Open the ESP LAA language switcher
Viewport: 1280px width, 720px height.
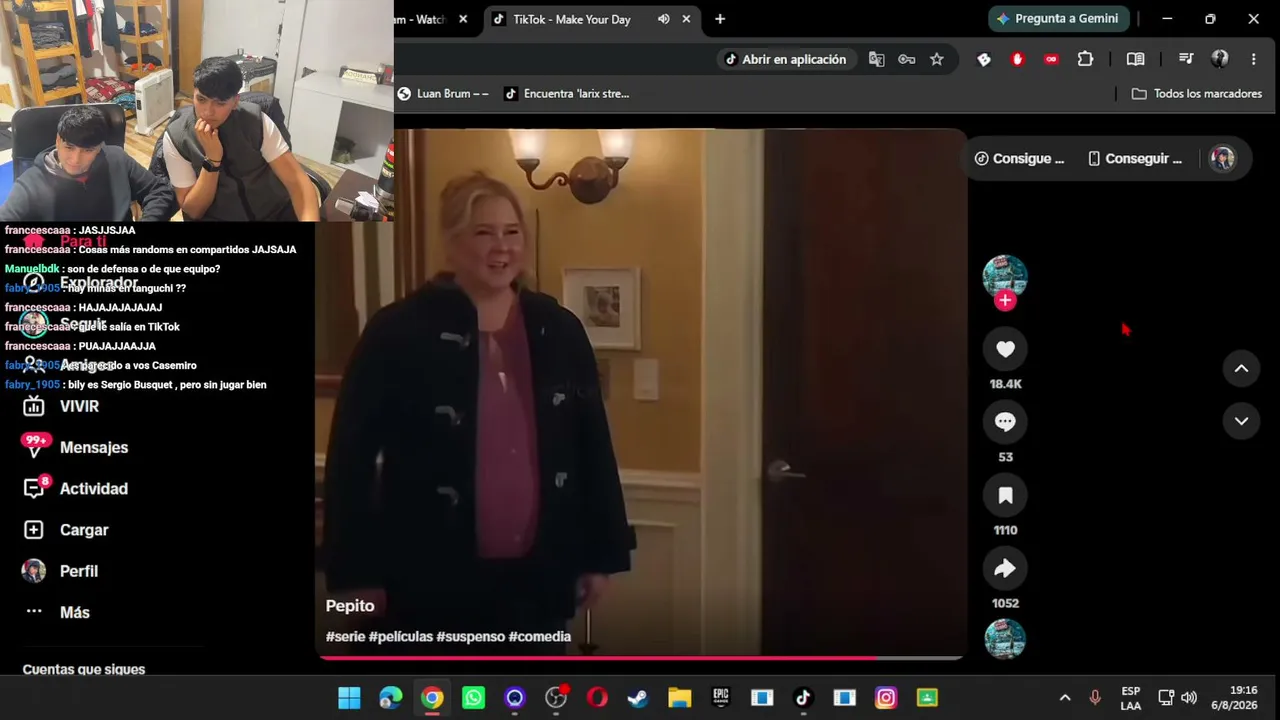coord(1131,698)
